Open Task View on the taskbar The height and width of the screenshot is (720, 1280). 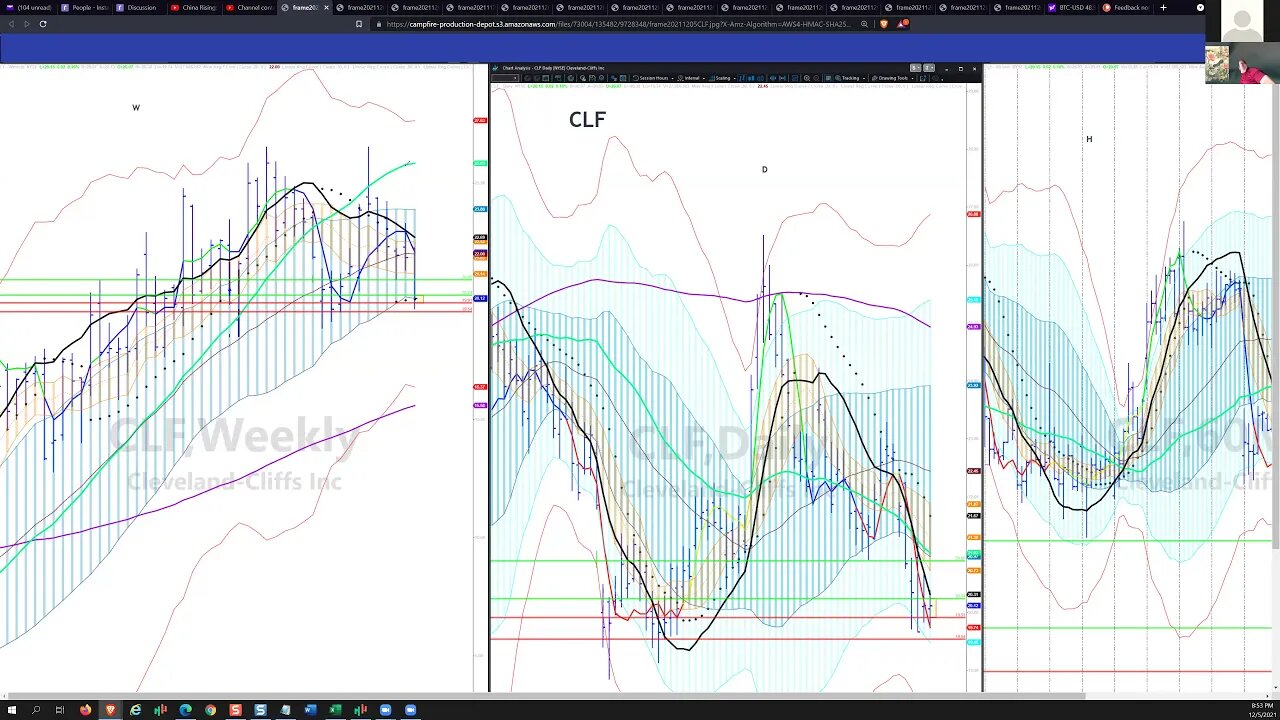point(60,710)
